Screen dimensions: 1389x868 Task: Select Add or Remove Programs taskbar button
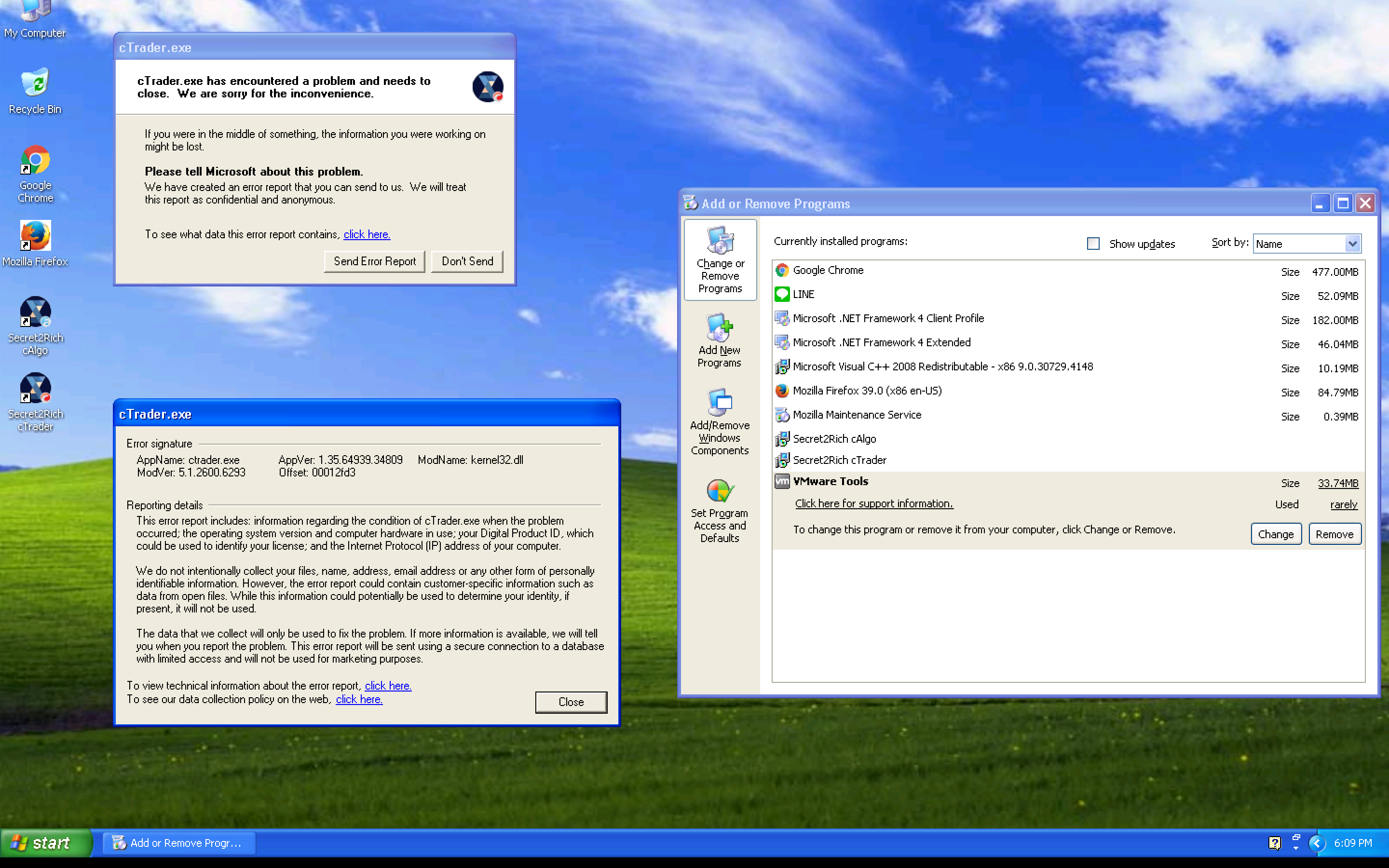[178, 843]
